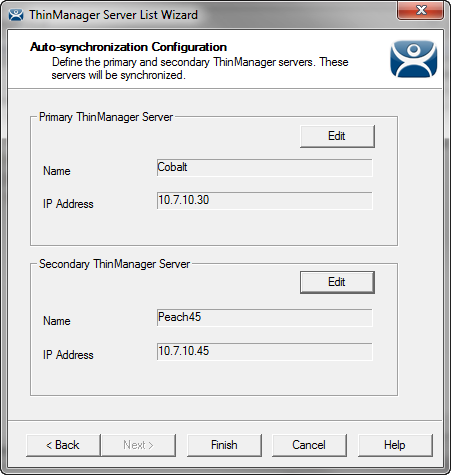Click the Primary ThinManager Server group label
Viewport: 451px width, 475px height.
(106, 117)
